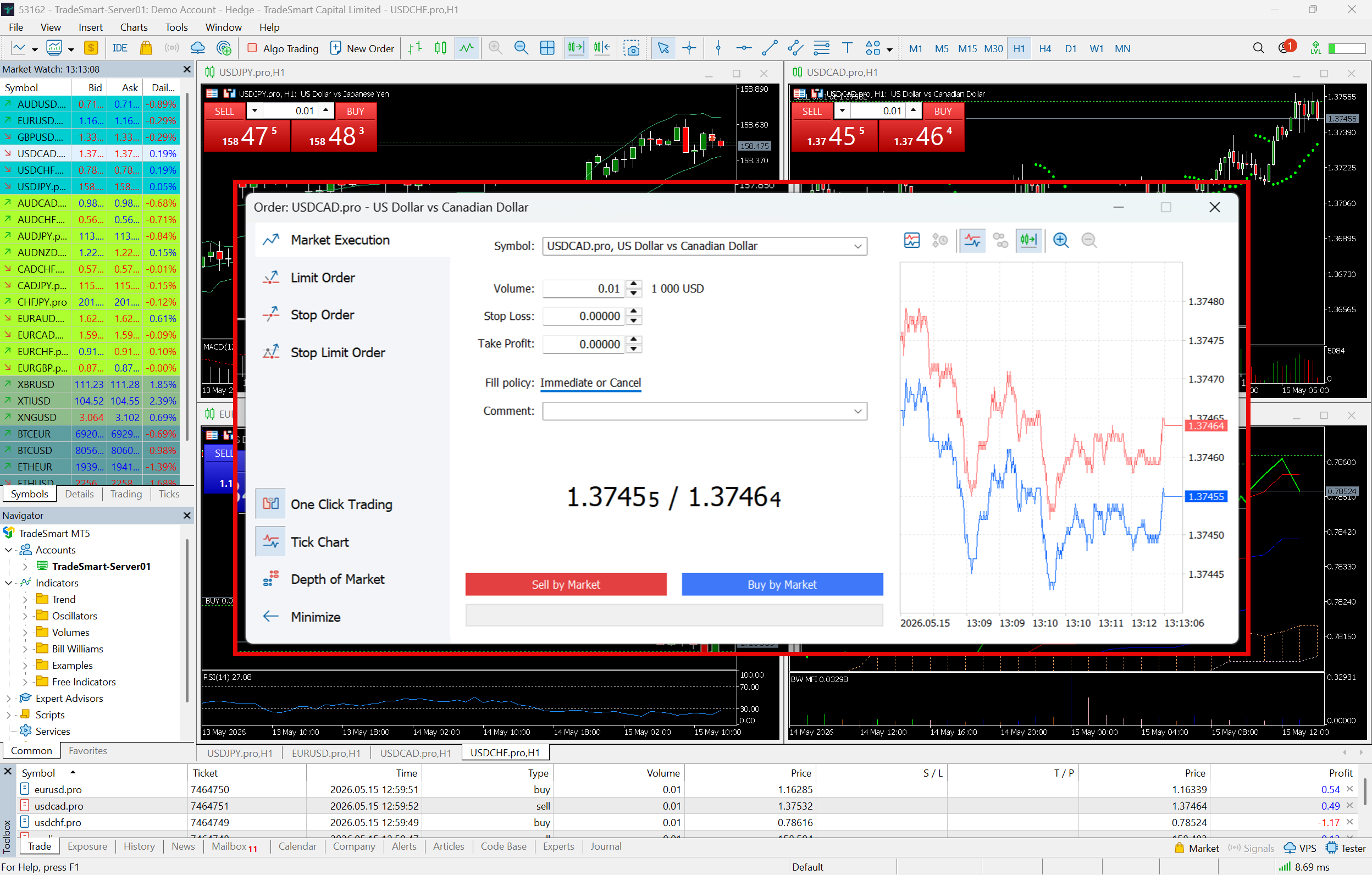Open the IDE MetaEditor button

click(120, 48)
